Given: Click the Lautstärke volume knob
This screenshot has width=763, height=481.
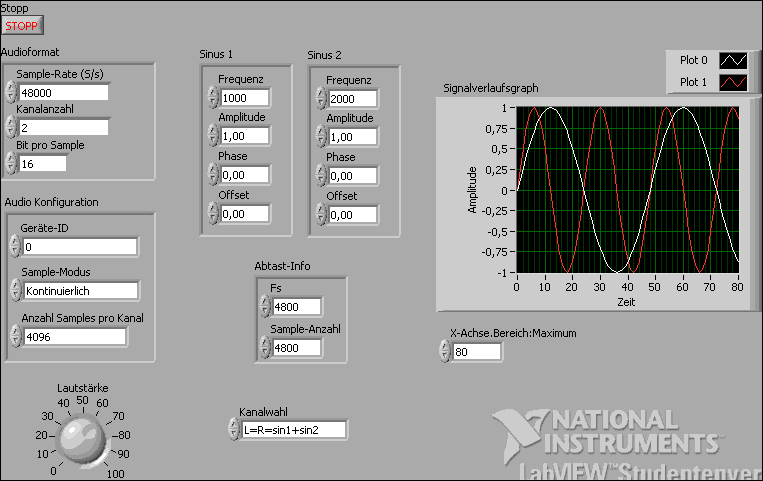Looking at the screenshot, I should point(80,440).
